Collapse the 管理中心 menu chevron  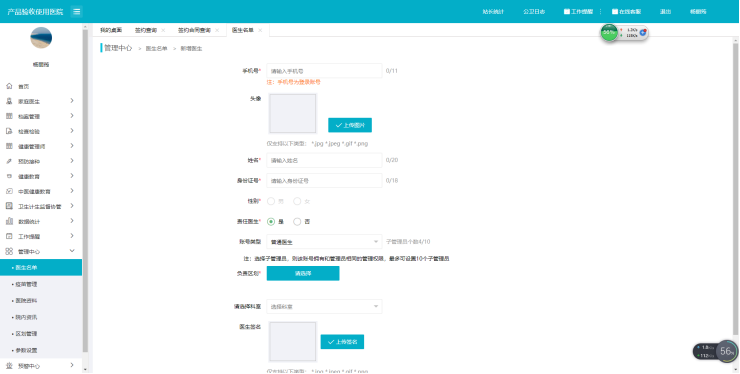click(72, 251)
